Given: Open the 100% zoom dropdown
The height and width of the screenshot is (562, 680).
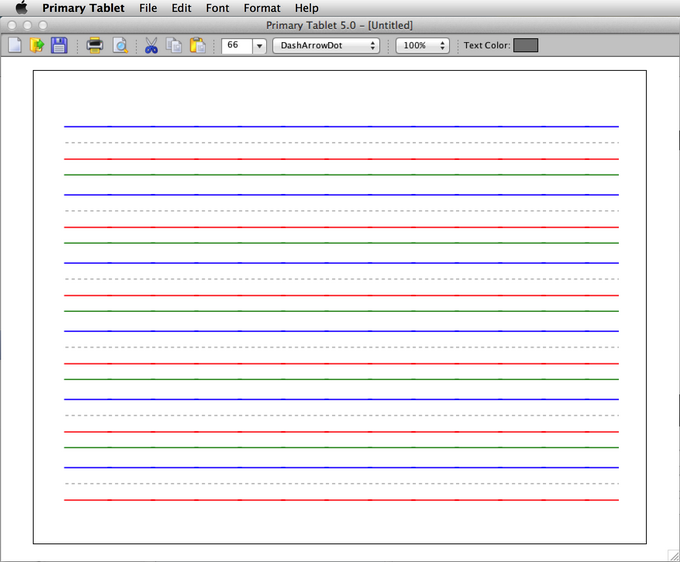Looking at the screenshot, I should point(422,45).
